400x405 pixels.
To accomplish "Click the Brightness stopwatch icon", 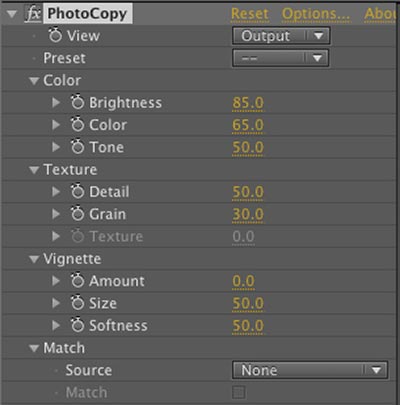I will (77, 102).
